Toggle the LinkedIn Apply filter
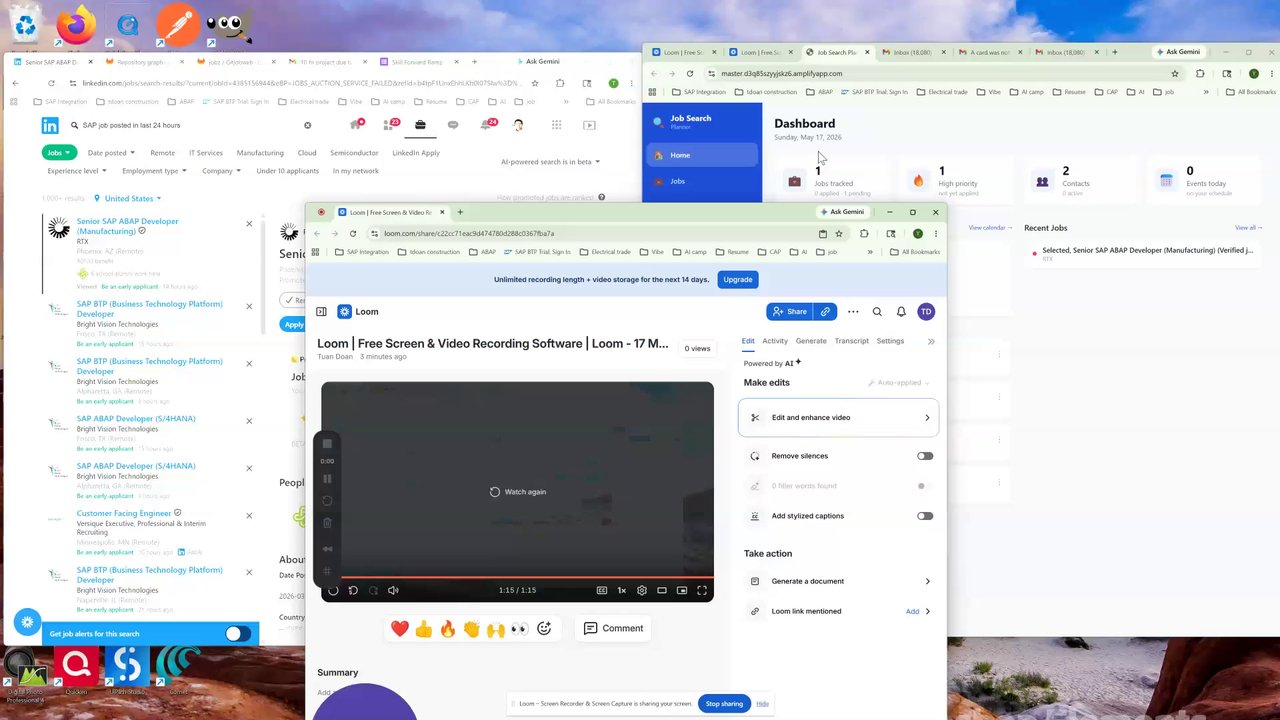 pyautogui.click(x=416, y=153)
